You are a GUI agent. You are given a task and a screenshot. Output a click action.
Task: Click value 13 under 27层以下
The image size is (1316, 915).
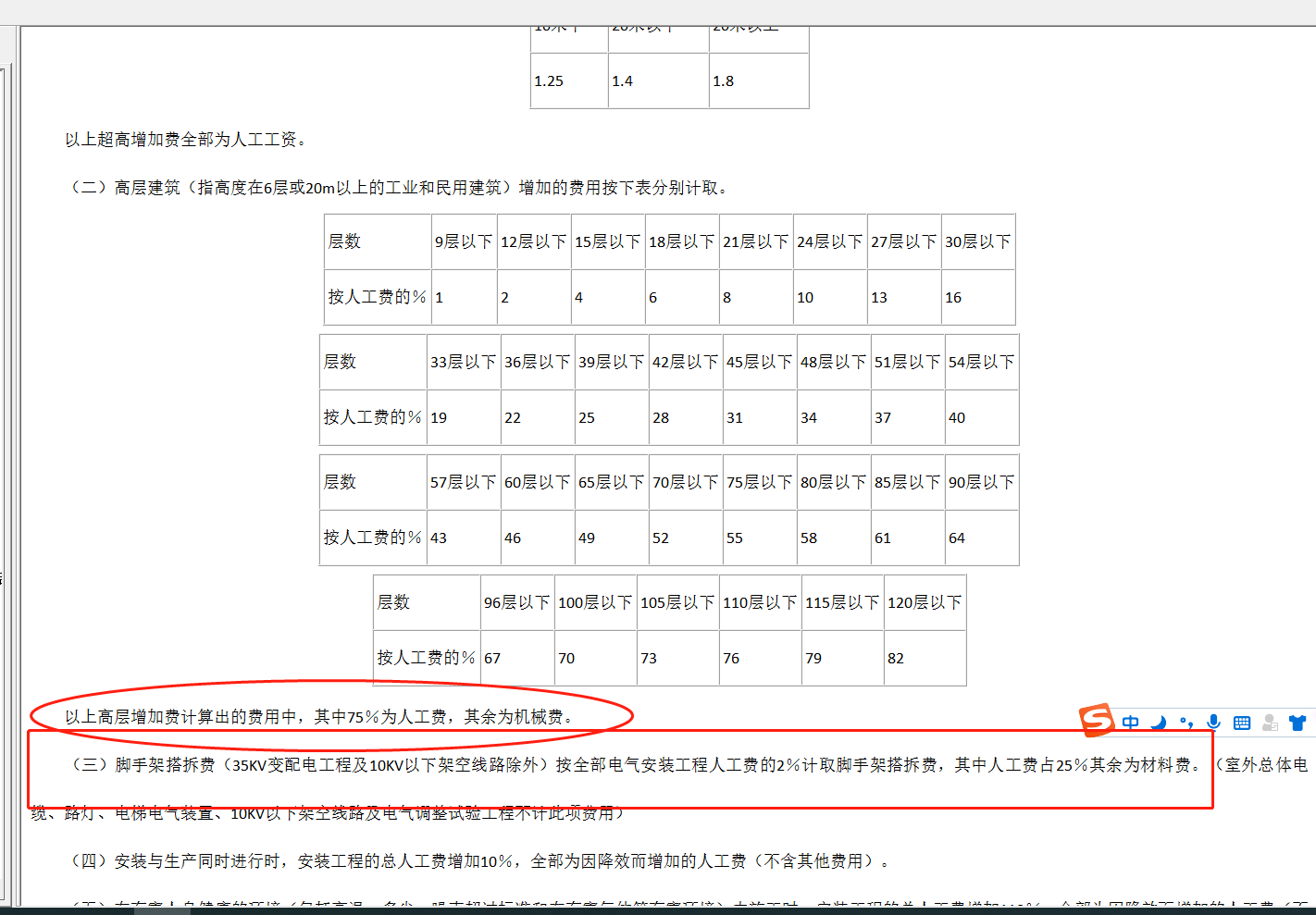[x=904, y=297]
